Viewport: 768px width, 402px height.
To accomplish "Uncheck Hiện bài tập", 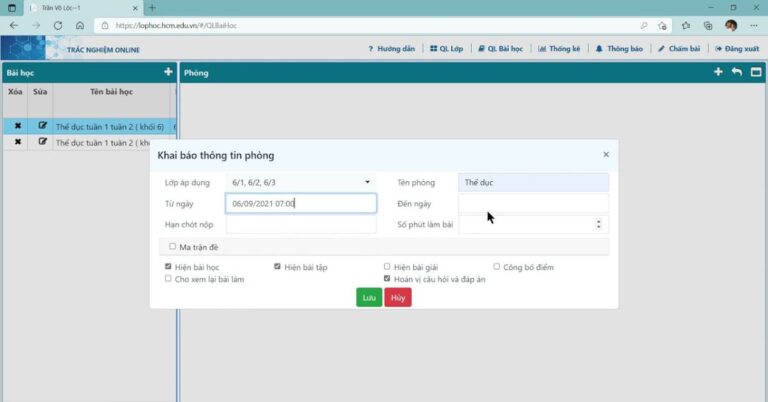I will 277,266.
